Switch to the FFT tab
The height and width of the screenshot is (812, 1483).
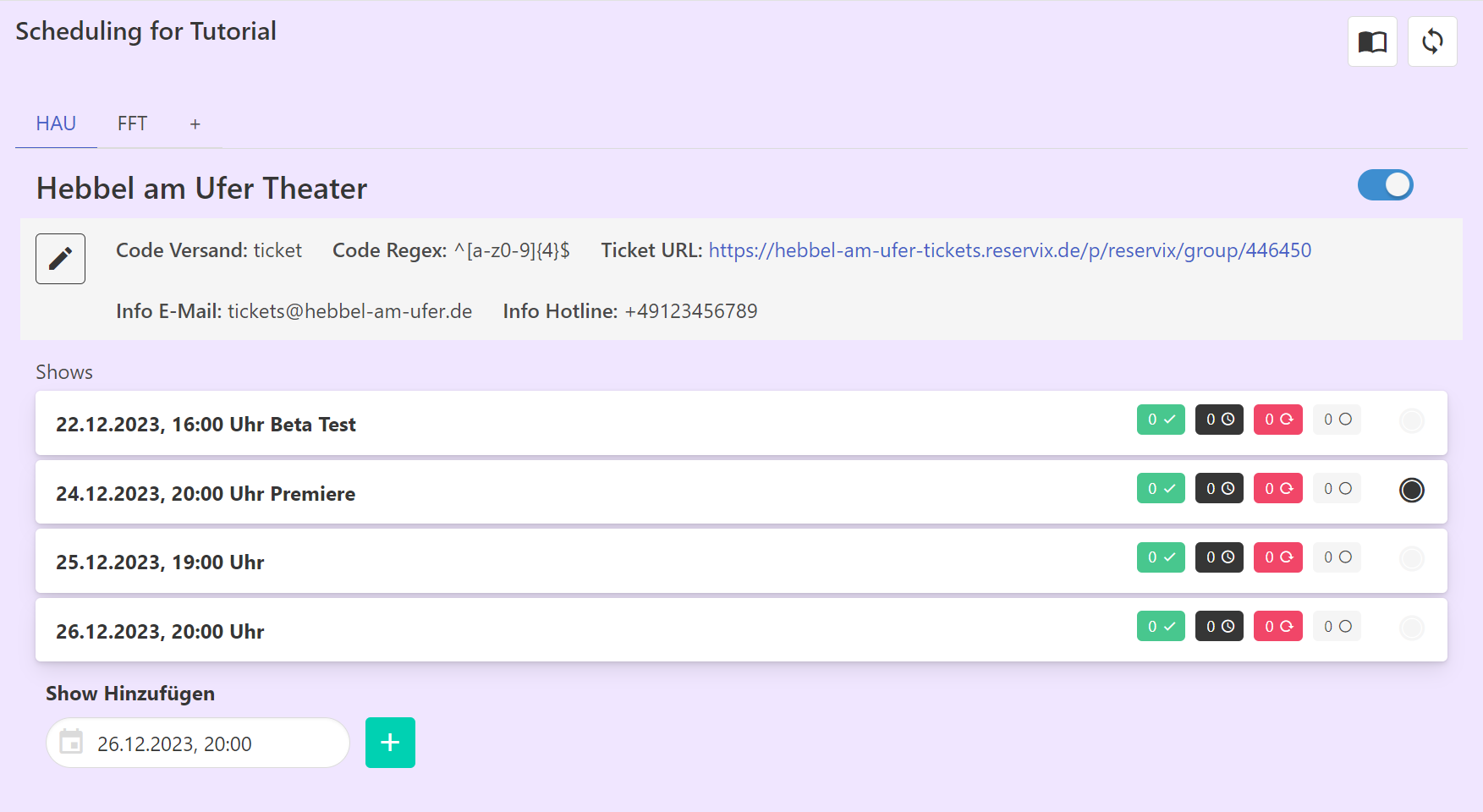(132, 124)
